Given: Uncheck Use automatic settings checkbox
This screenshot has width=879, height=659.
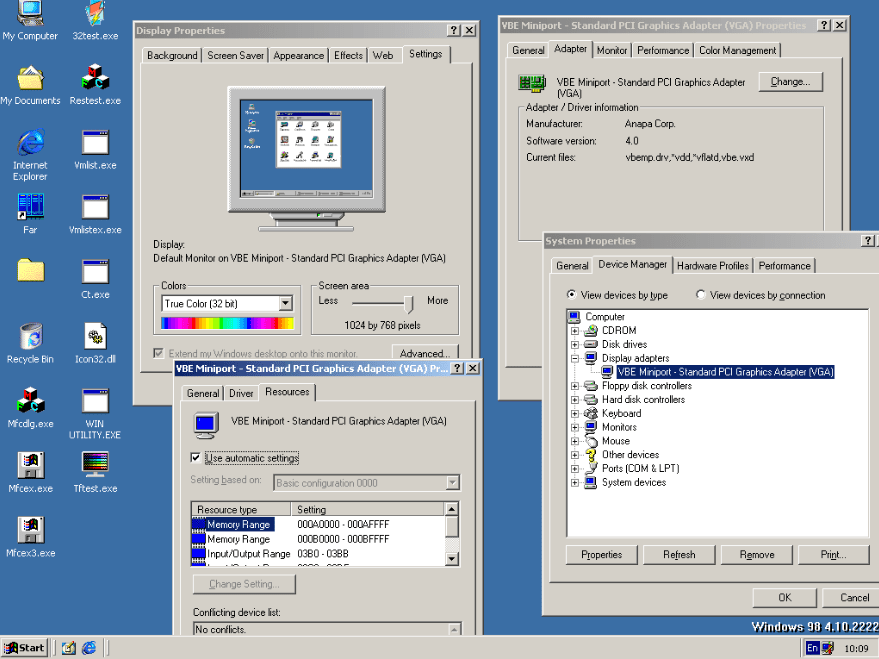Looking at the screenshot, I should pos(196,458).
